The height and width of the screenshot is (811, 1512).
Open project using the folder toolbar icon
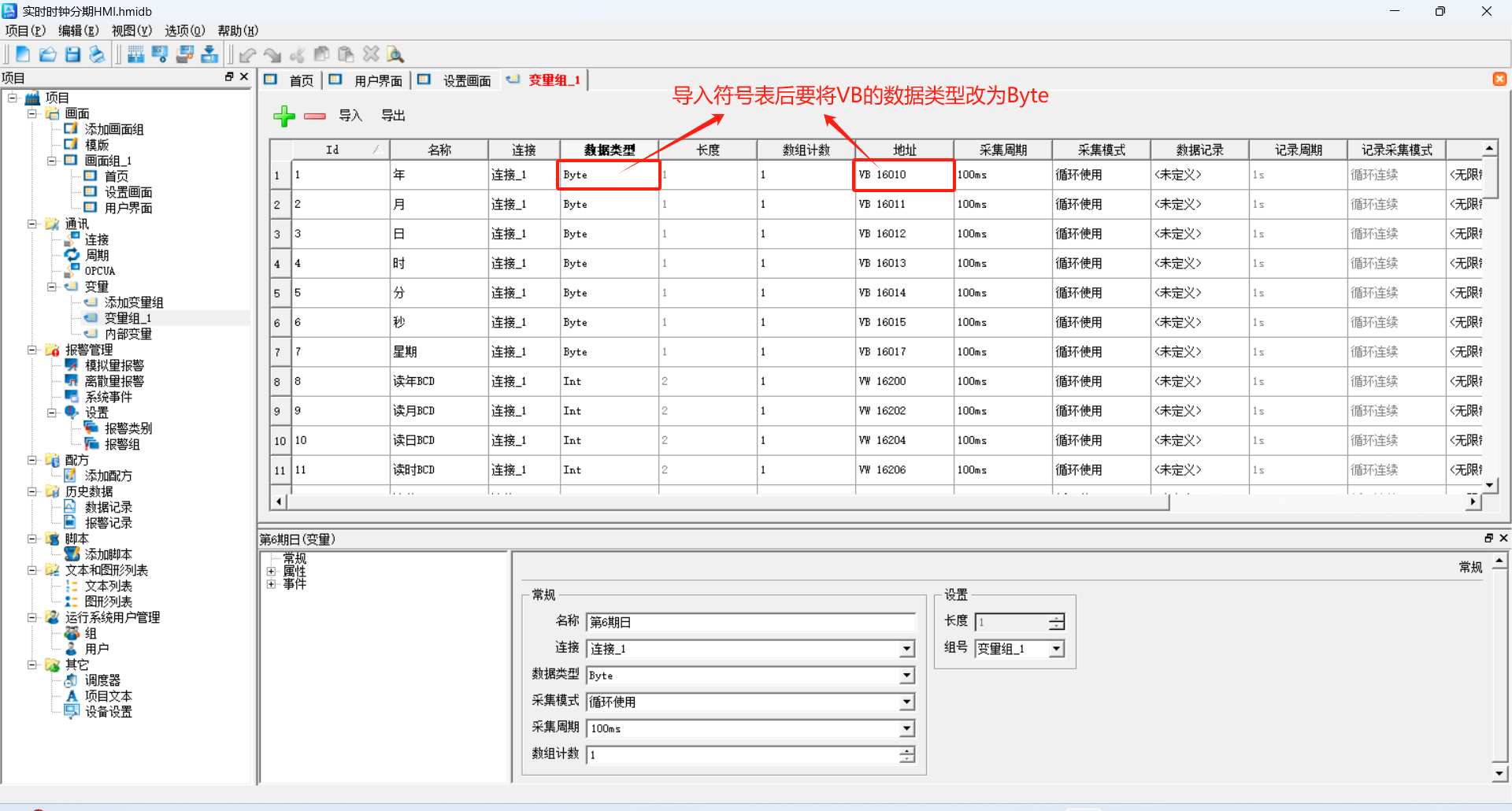pos(48,54)
